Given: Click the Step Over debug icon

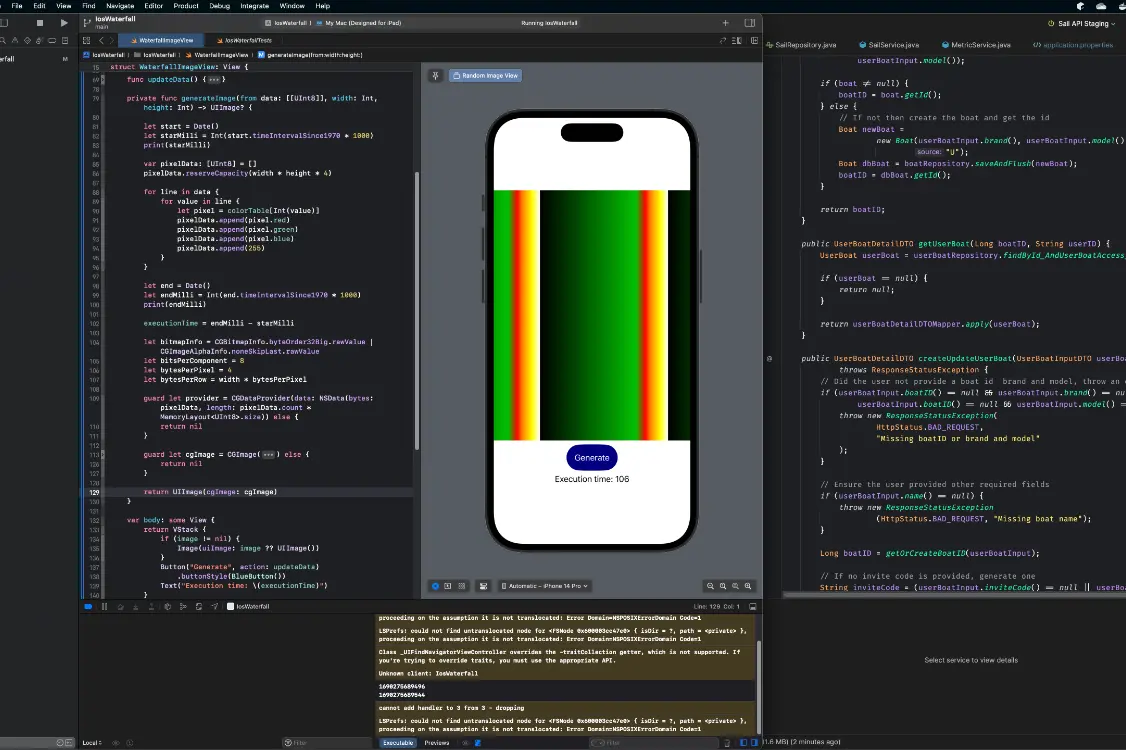Looking at the screenshot, I should click(x=121, y=606).
